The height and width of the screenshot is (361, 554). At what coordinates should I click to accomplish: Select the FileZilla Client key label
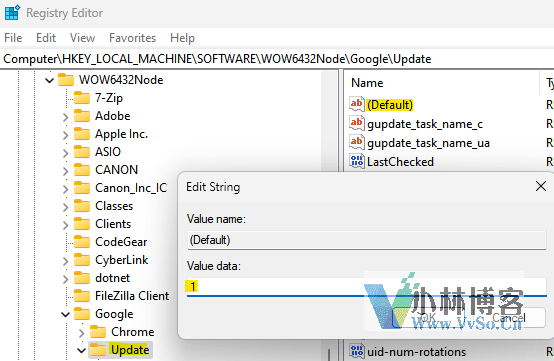click(x=132, y=296)
